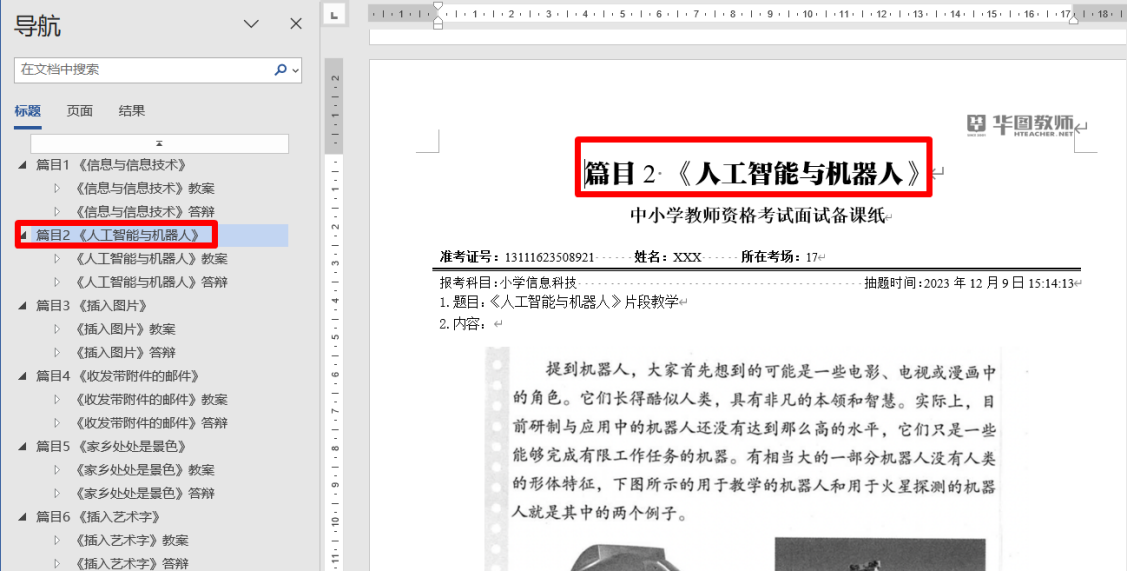Collapse the 篇目3《插入图片》heading
The width and height of the screenshot is (1128, 571).
(x=23, y=306)
